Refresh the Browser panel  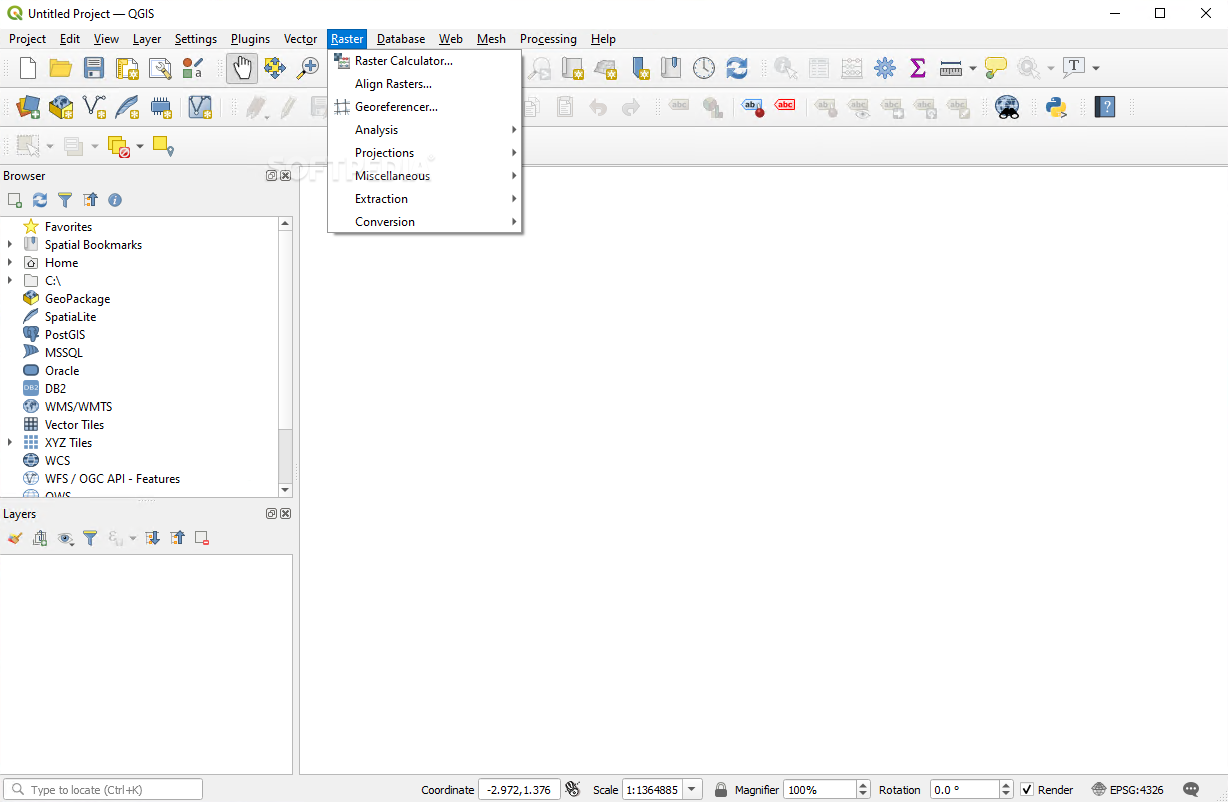[x=40, y=200]
